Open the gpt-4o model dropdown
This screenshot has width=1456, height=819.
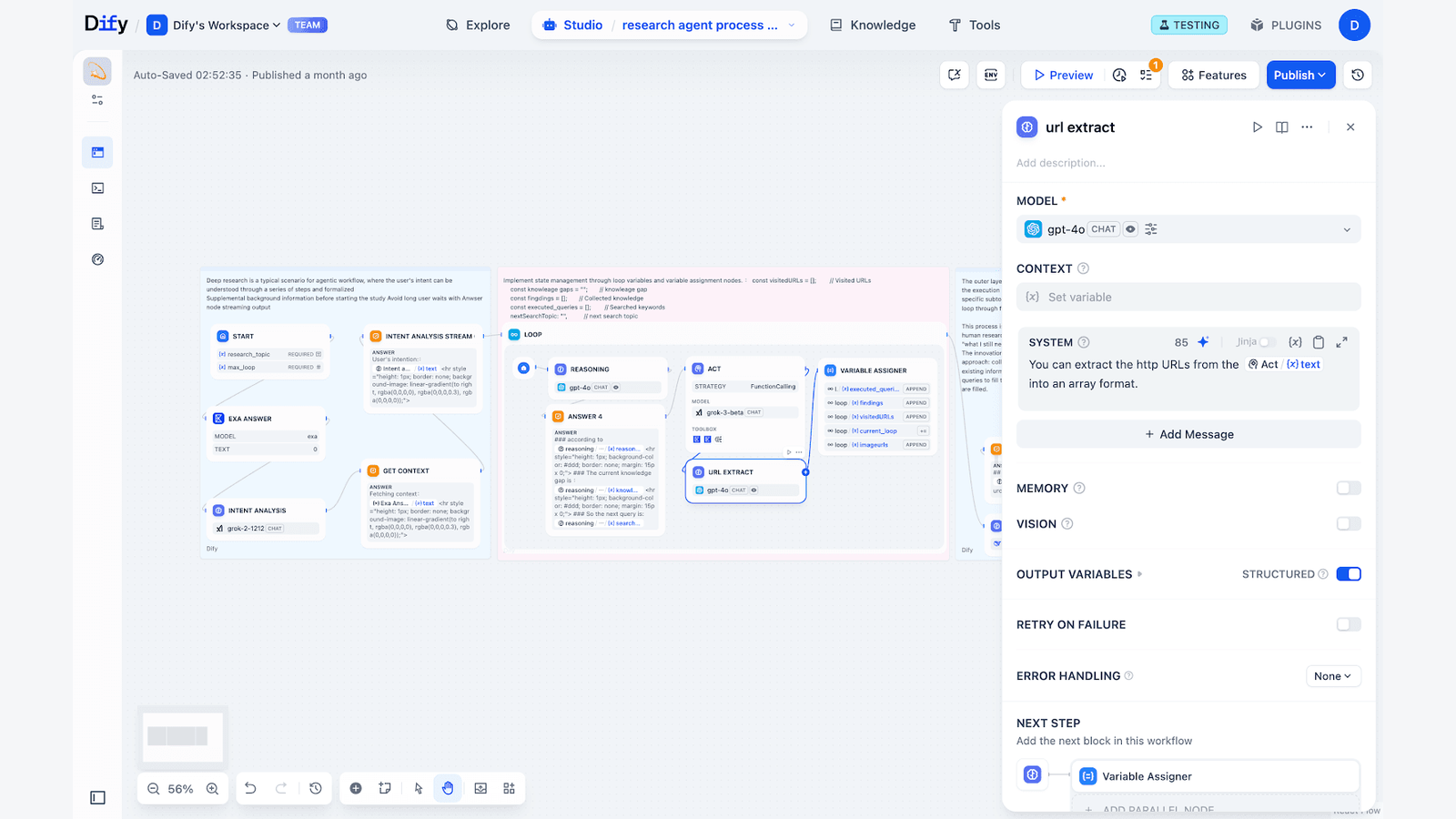(1188, 229)
